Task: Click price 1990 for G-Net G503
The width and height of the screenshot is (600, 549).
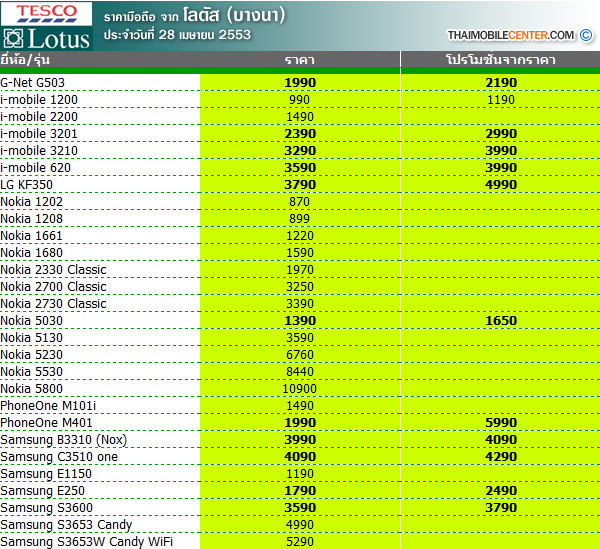Action: pos(300,83)
